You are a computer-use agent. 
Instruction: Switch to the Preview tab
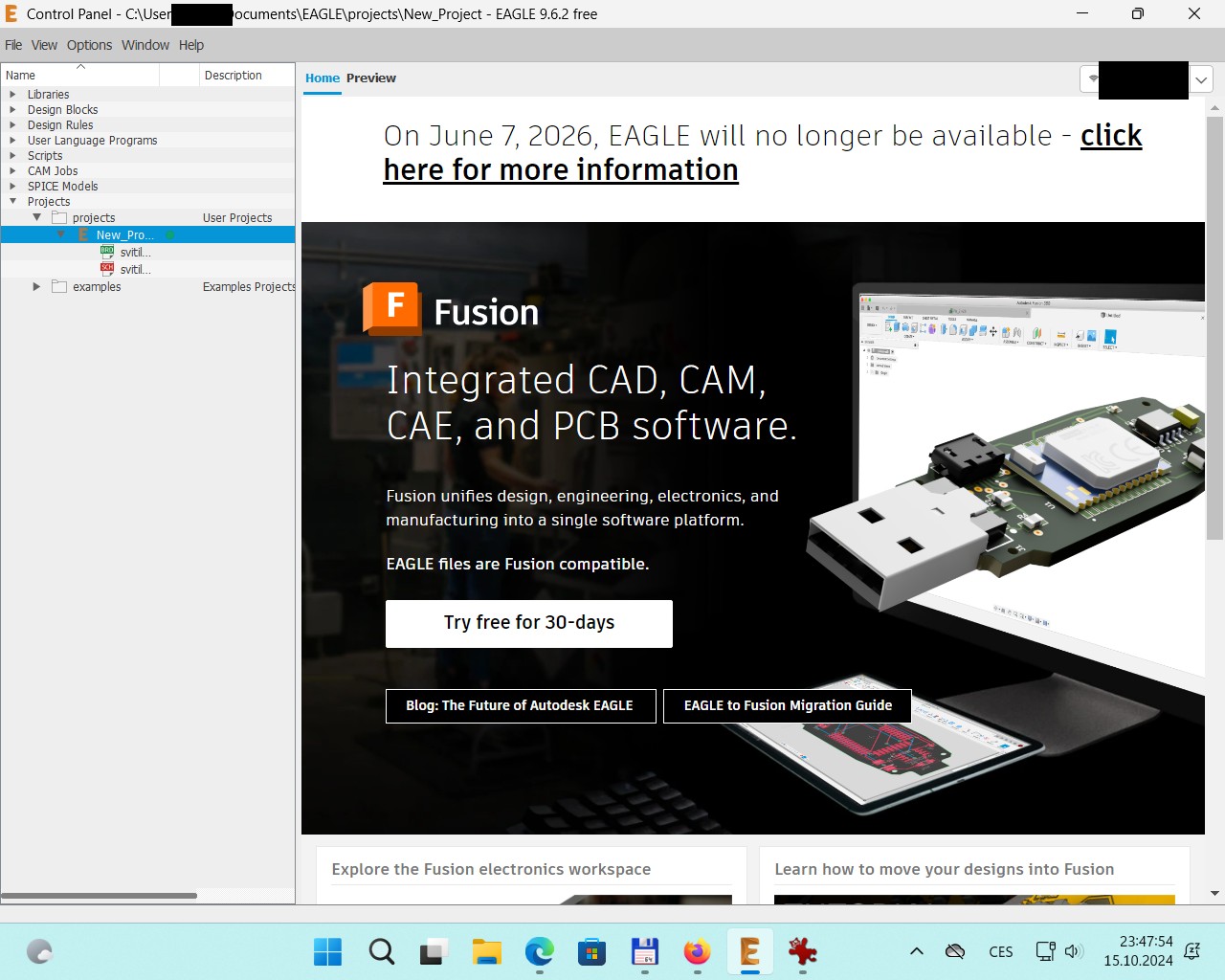pyautogui.click(x=370, y=78)
